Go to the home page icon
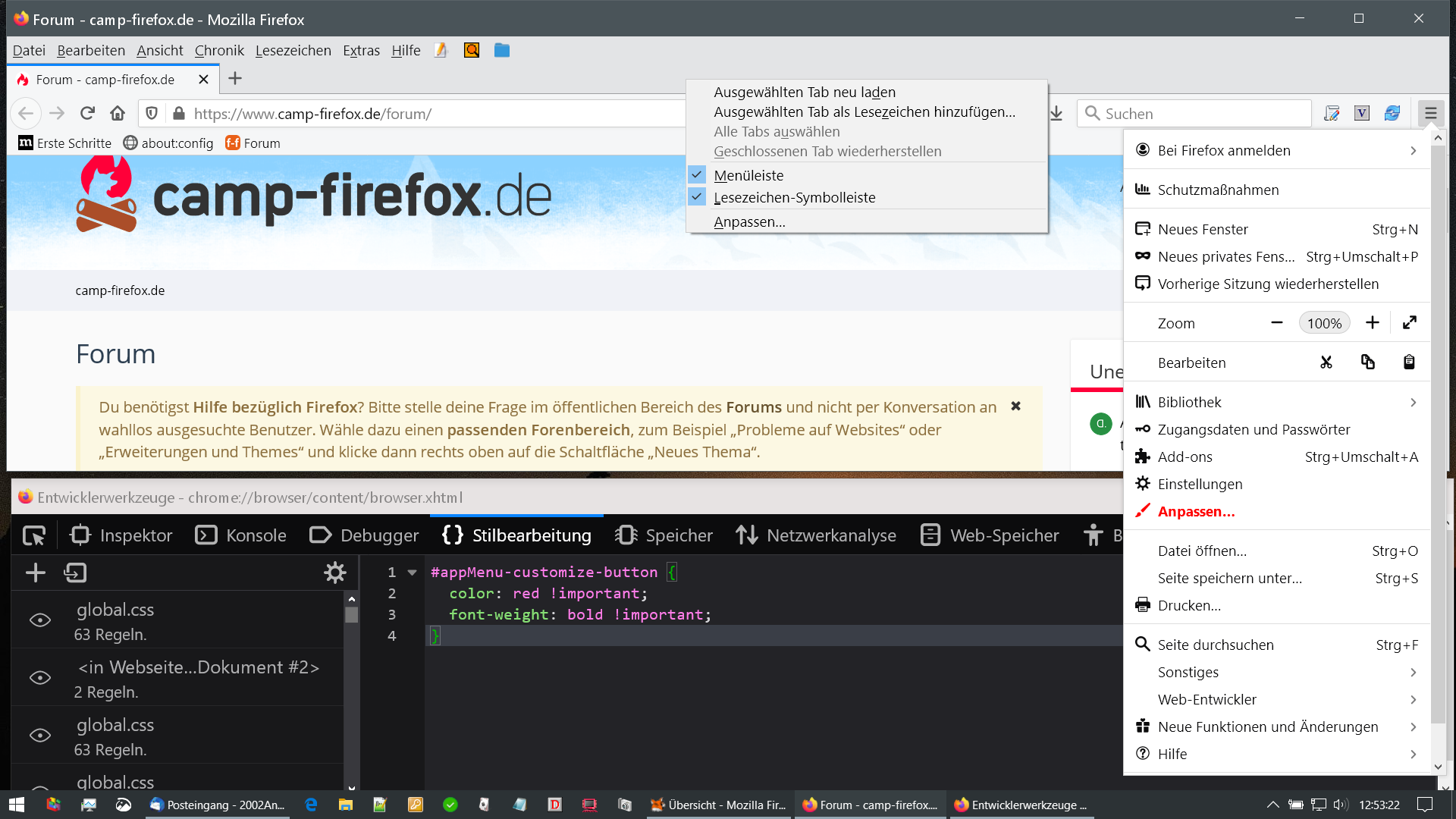1456x819 pixels. coord(118,114)
